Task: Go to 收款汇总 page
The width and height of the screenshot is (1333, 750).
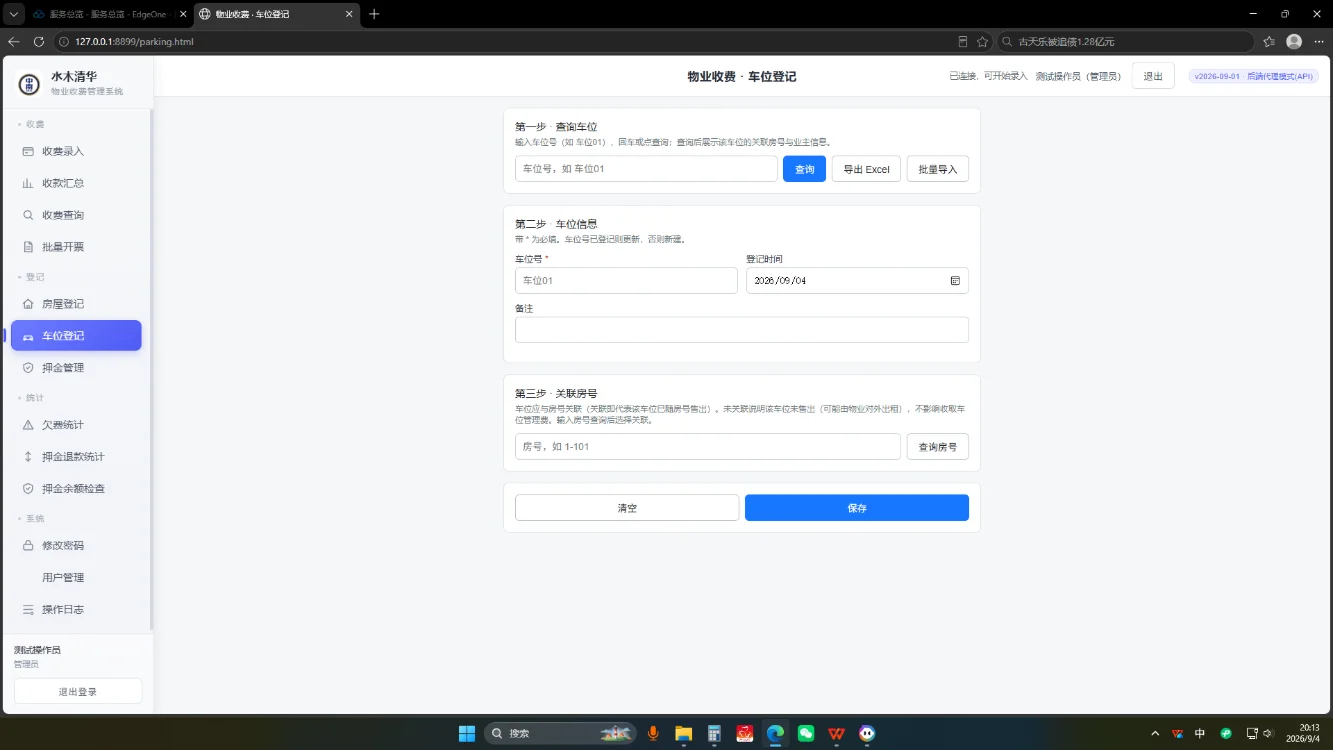Action: pyautogui.click(x=76, y=183)
